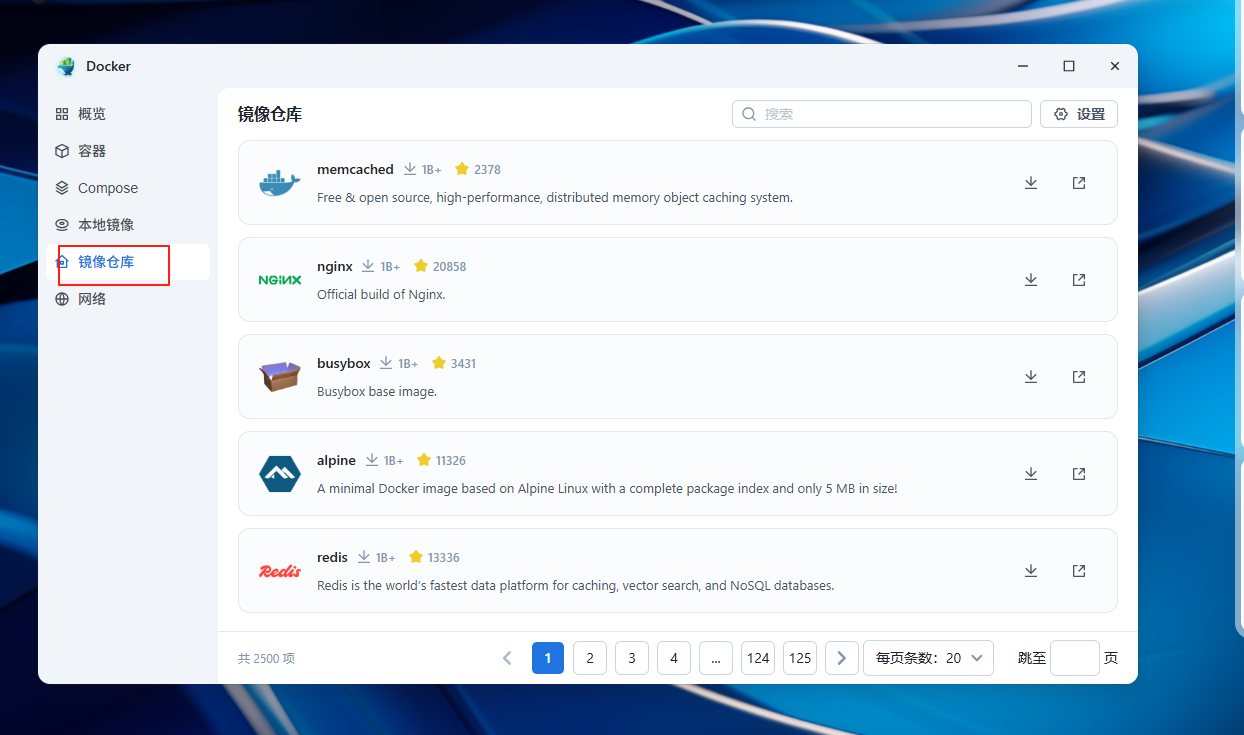This screenshot has height=735, width=1244.
Task: Click the Docker app icon in title bar
Action: pyautogui.click(x=67, y=66)
